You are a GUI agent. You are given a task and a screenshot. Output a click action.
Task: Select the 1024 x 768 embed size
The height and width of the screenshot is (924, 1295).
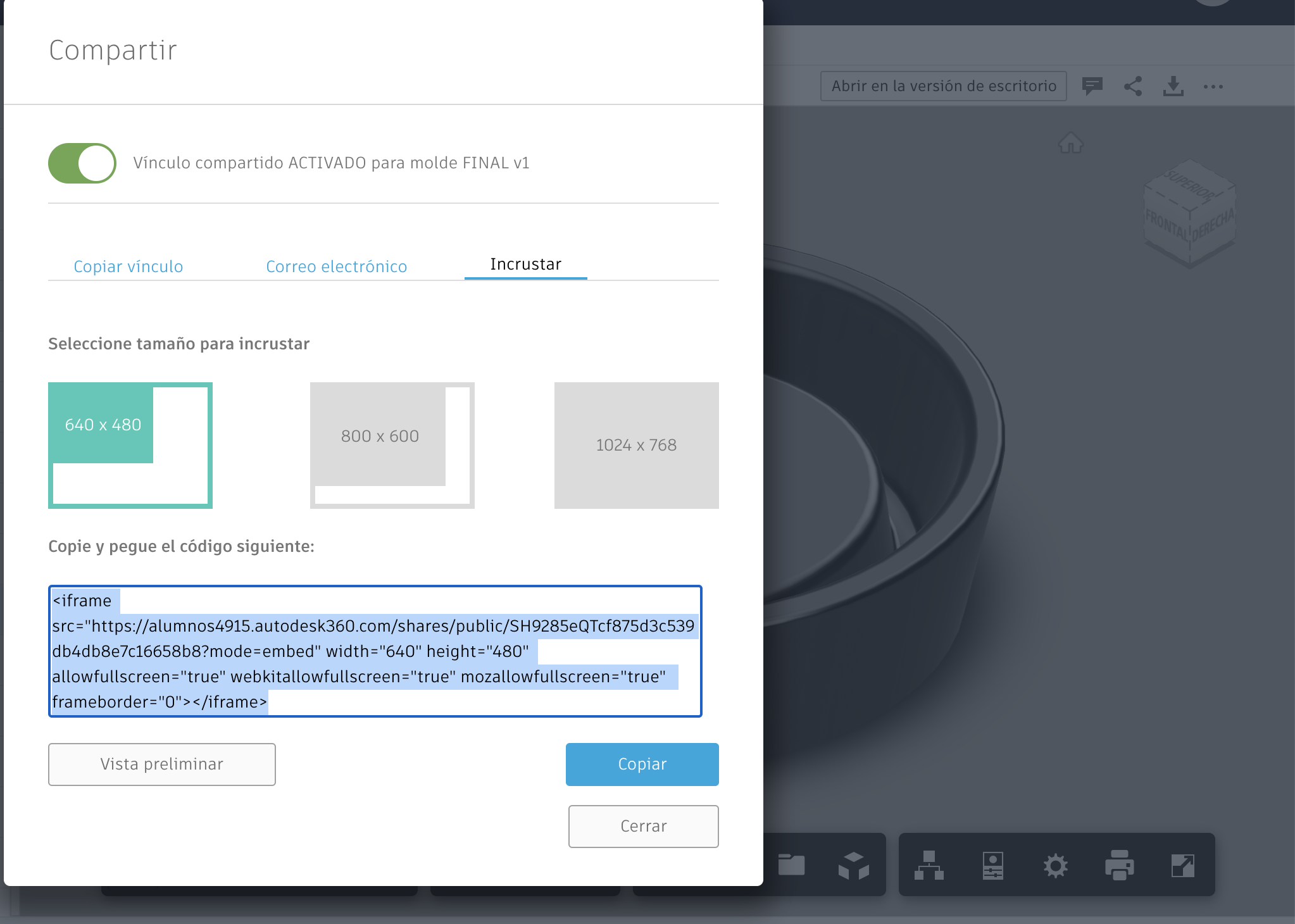coord(636,445)
